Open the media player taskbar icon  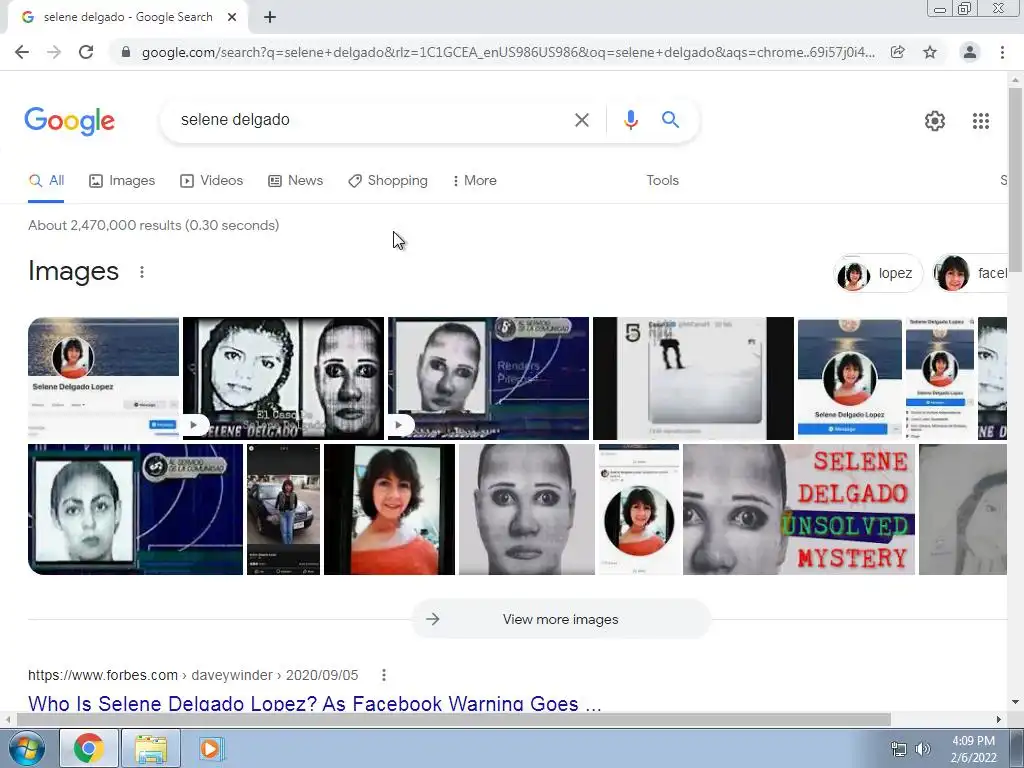pos(210,748)
